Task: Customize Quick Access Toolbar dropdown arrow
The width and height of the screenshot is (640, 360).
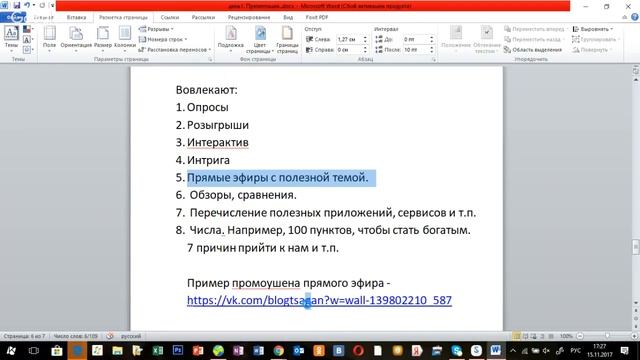Action: click(52, 5)
